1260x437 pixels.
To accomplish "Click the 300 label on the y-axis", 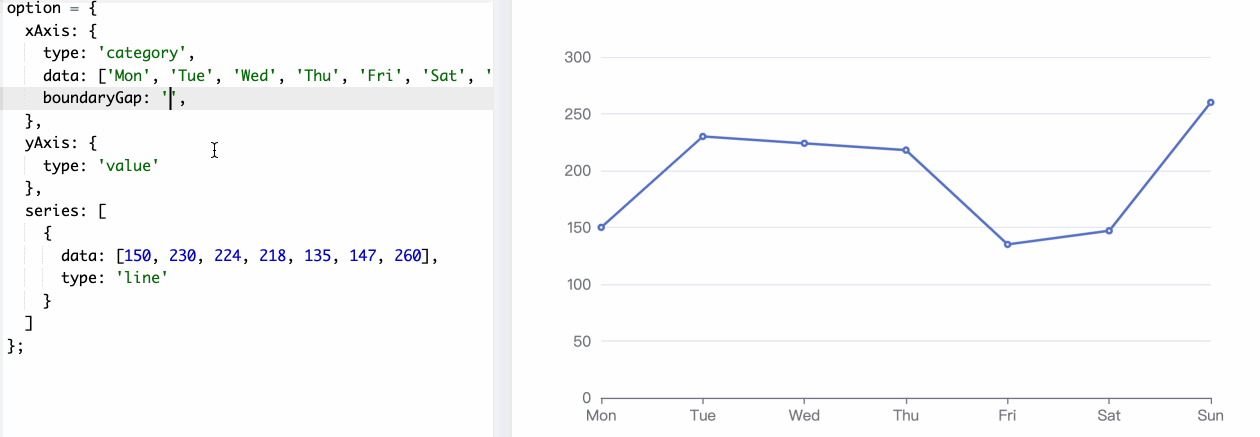I will pos(576,58).
